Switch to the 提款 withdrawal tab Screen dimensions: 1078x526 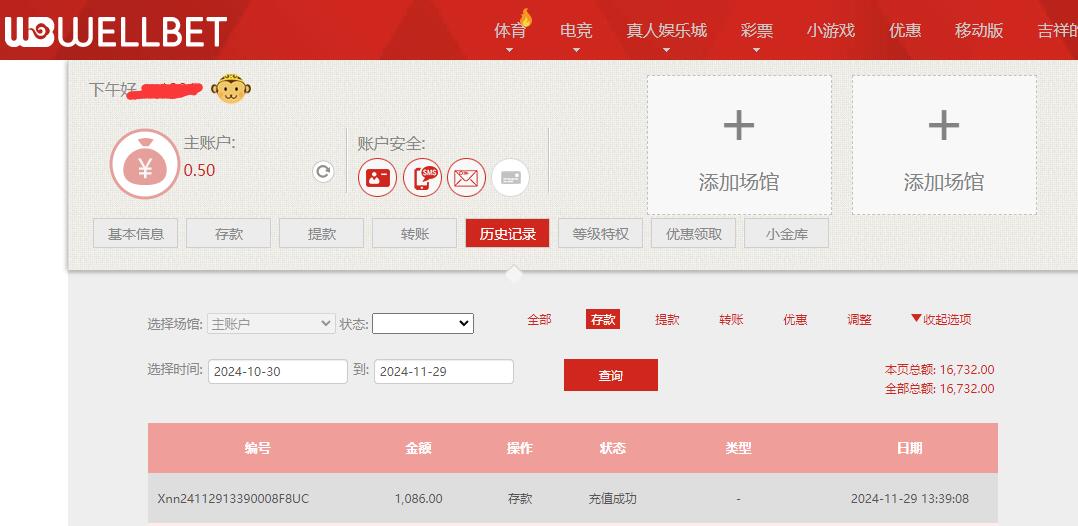click(x=321, y=234)
